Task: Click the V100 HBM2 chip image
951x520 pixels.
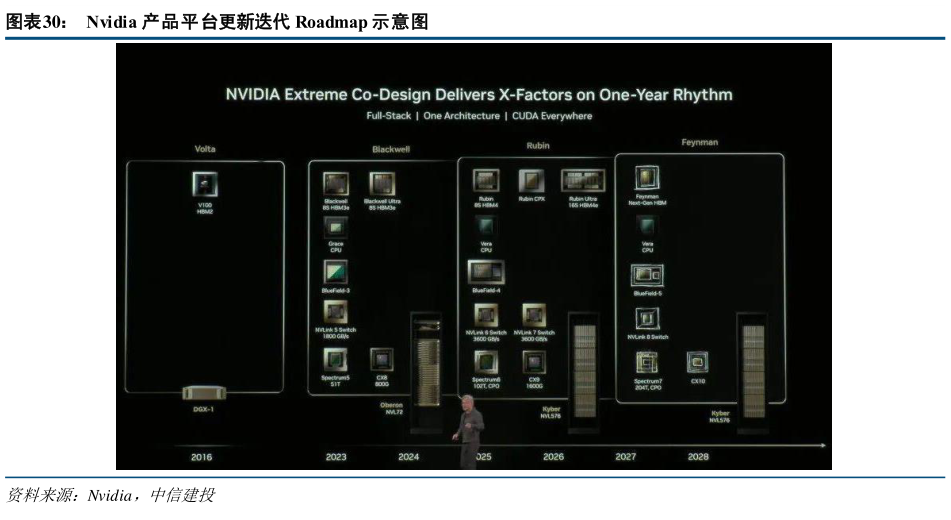Action: click(x=205, y=184)
